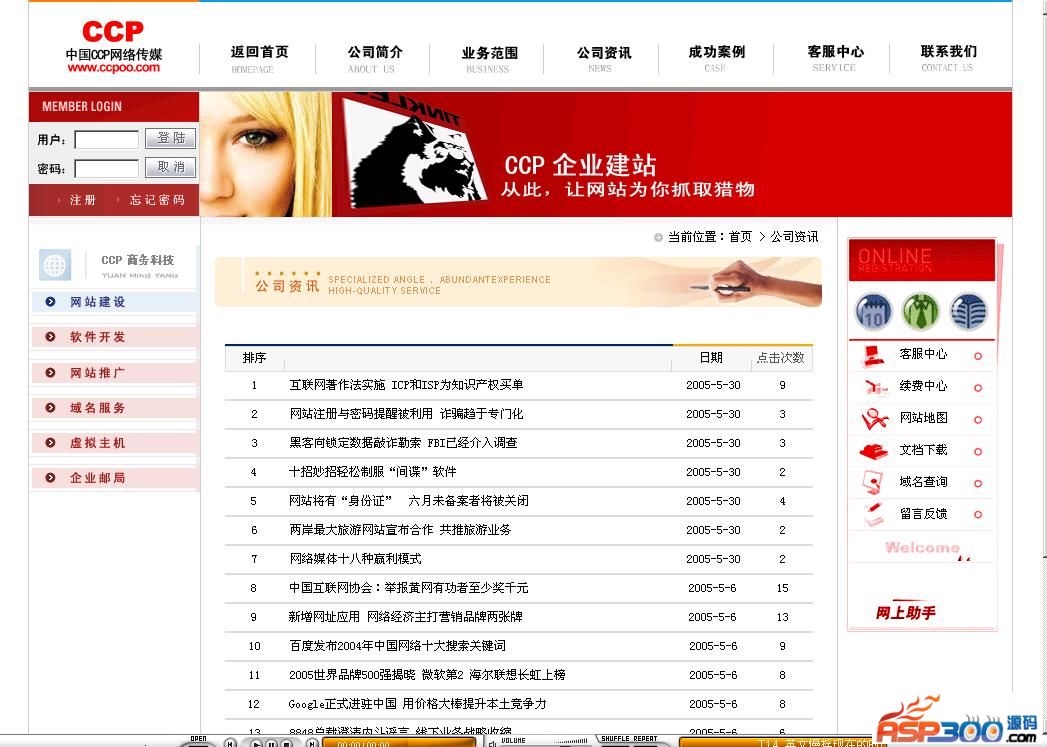Click the red books icon beside 文档下载
Screen dimensions: 1047x747
873,451
